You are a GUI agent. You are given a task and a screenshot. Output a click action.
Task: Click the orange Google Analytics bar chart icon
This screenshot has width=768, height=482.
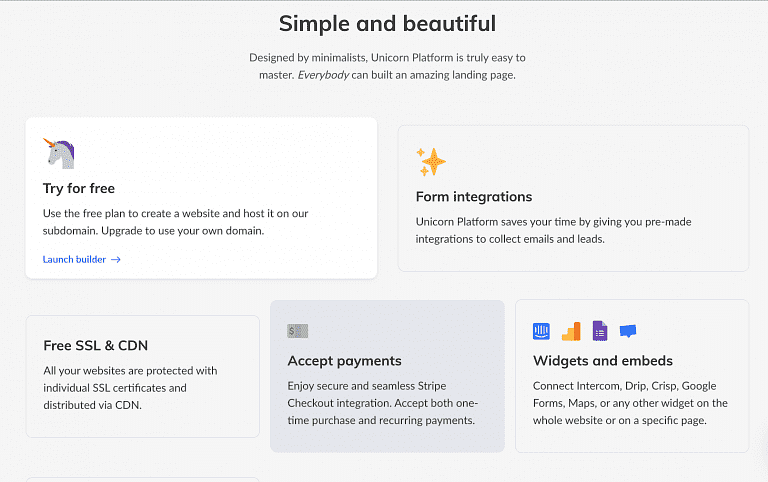click(571, 331)
